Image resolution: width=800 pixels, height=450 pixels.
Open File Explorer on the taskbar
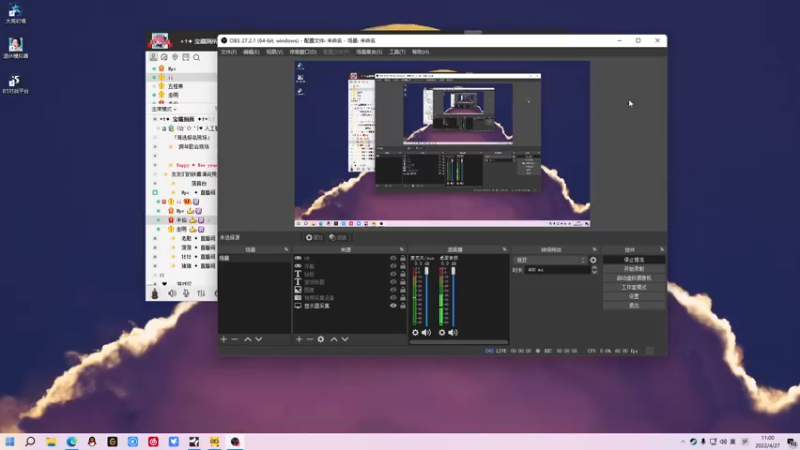(x=51, y=441)
